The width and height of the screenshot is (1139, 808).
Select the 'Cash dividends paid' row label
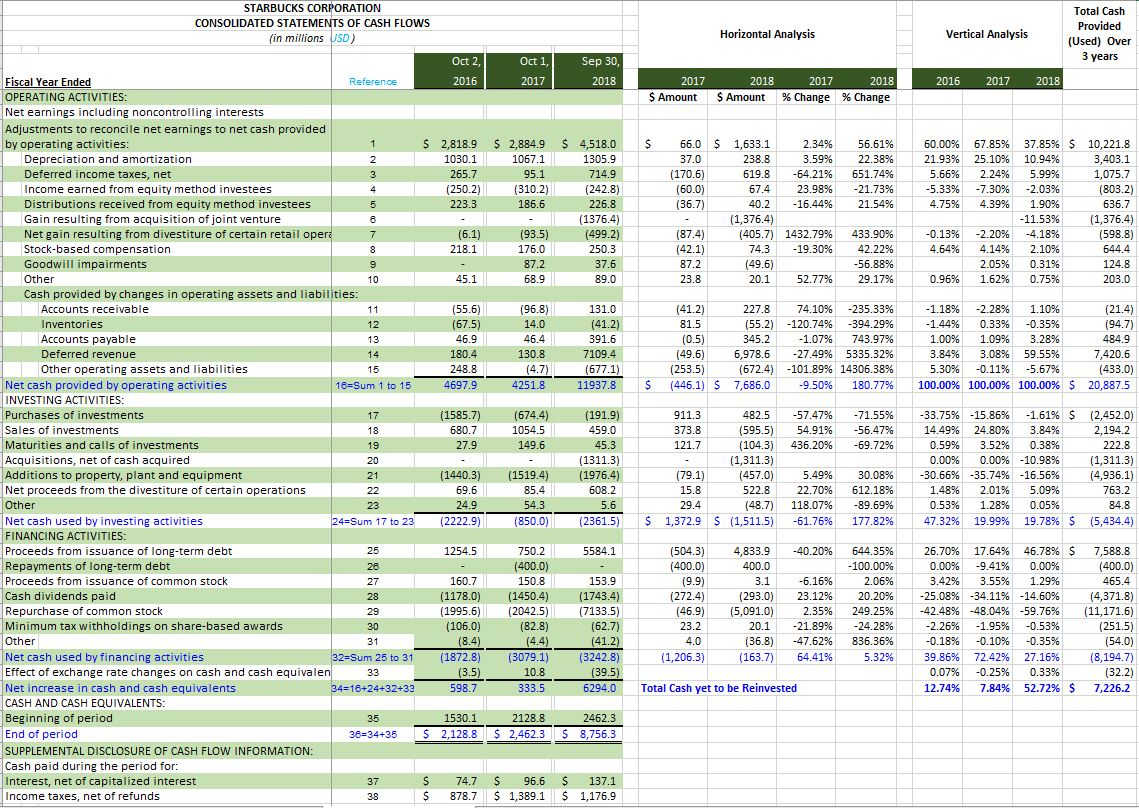click(60, 596)
